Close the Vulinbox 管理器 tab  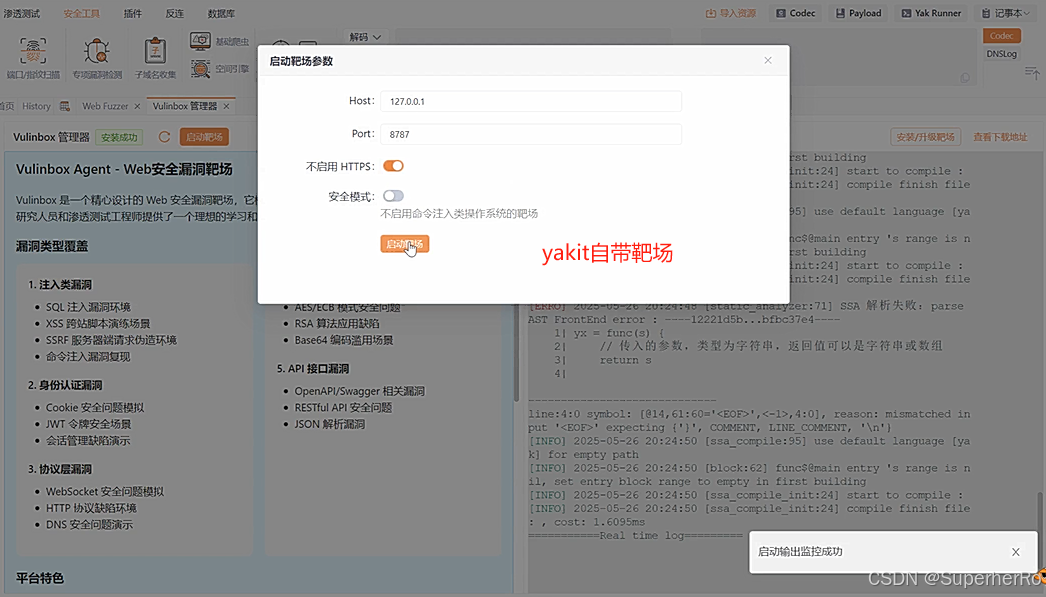point(226,106)
